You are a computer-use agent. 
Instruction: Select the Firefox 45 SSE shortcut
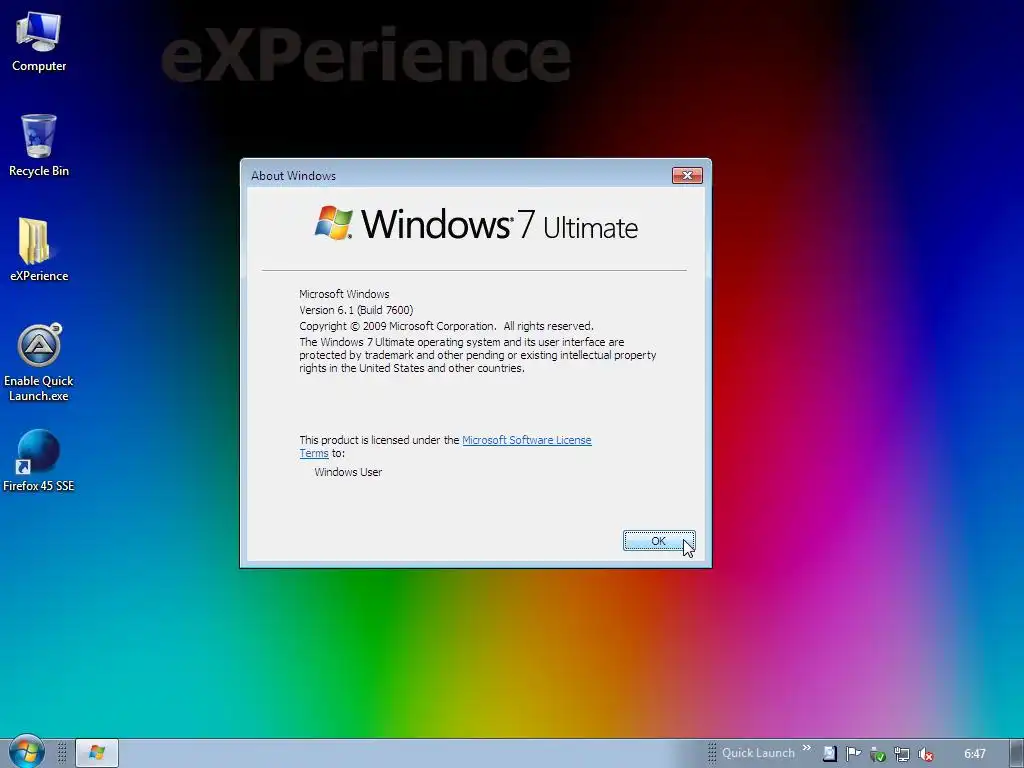pos(39,460)
